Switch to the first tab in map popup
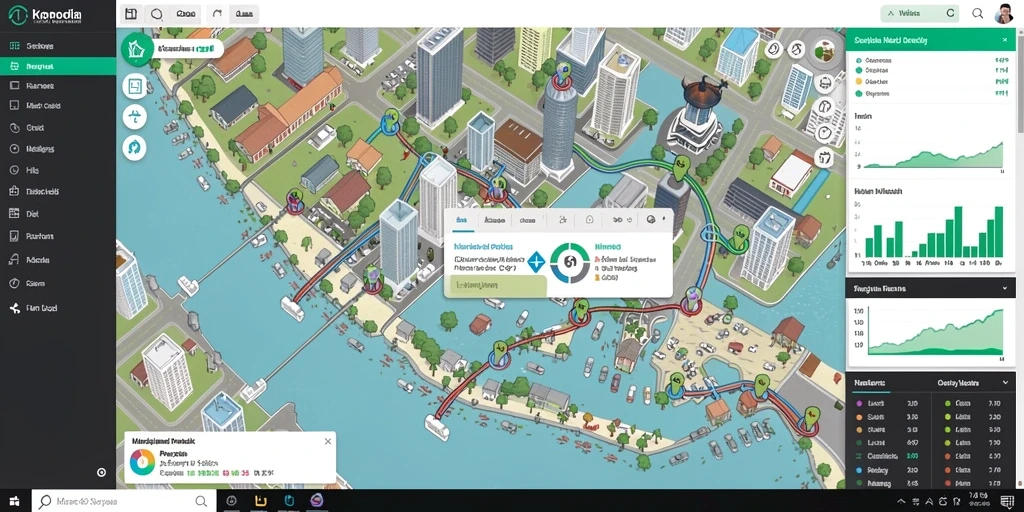The height and width of the screenshot is (512, 1024). 461,220
